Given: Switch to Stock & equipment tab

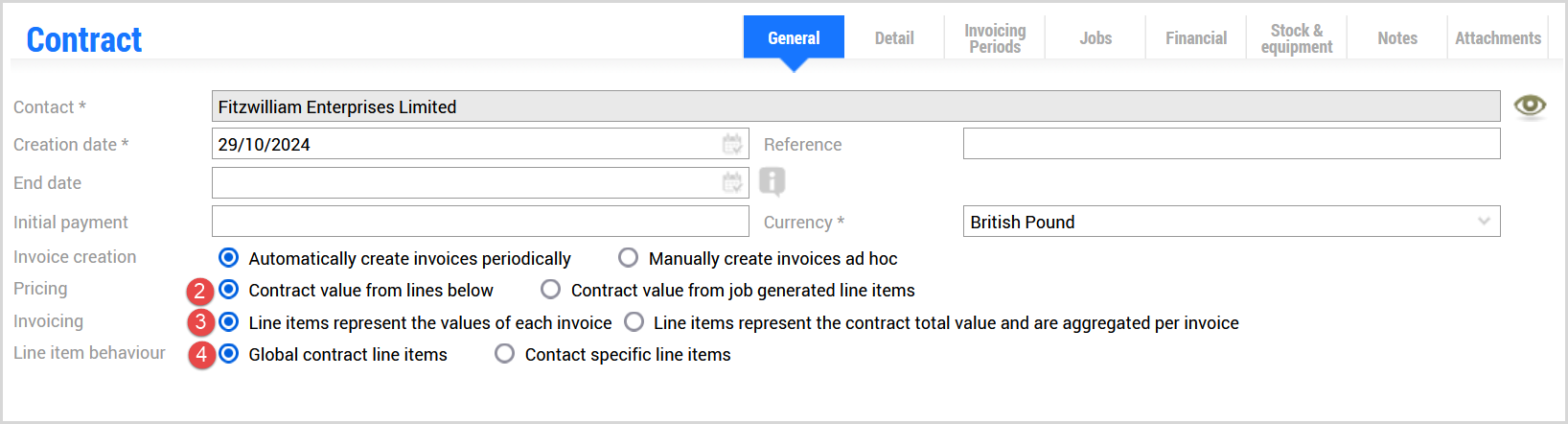Looking at the screenshot, I should point(1297,38).
